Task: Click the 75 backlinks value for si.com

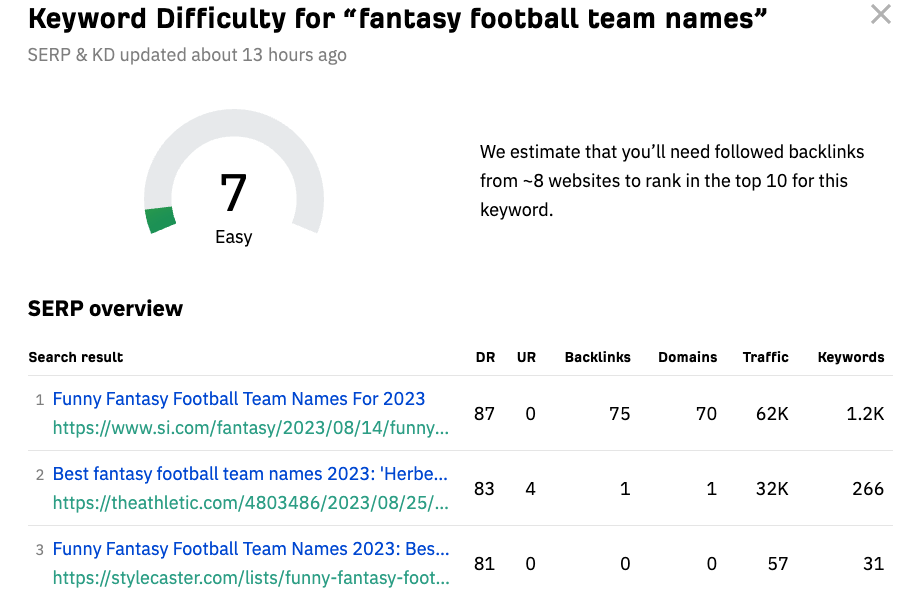Action: (x=619, y=414)
